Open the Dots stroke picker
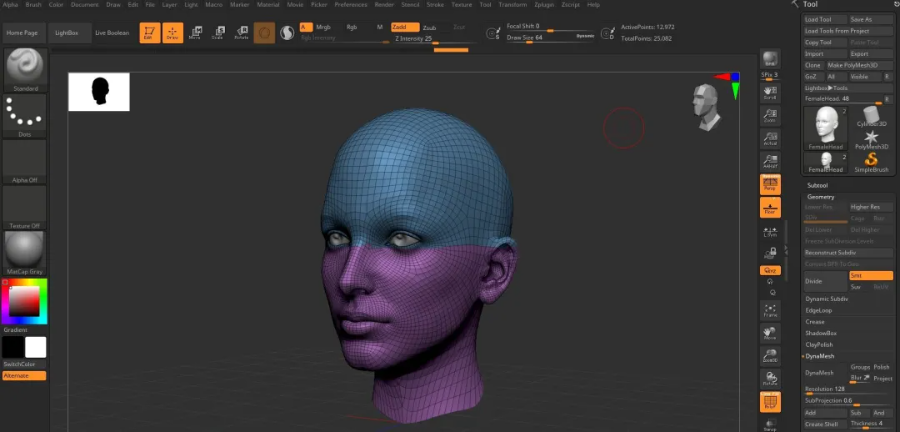This screenshot has height=432, width=900. [x=25, y=116]
